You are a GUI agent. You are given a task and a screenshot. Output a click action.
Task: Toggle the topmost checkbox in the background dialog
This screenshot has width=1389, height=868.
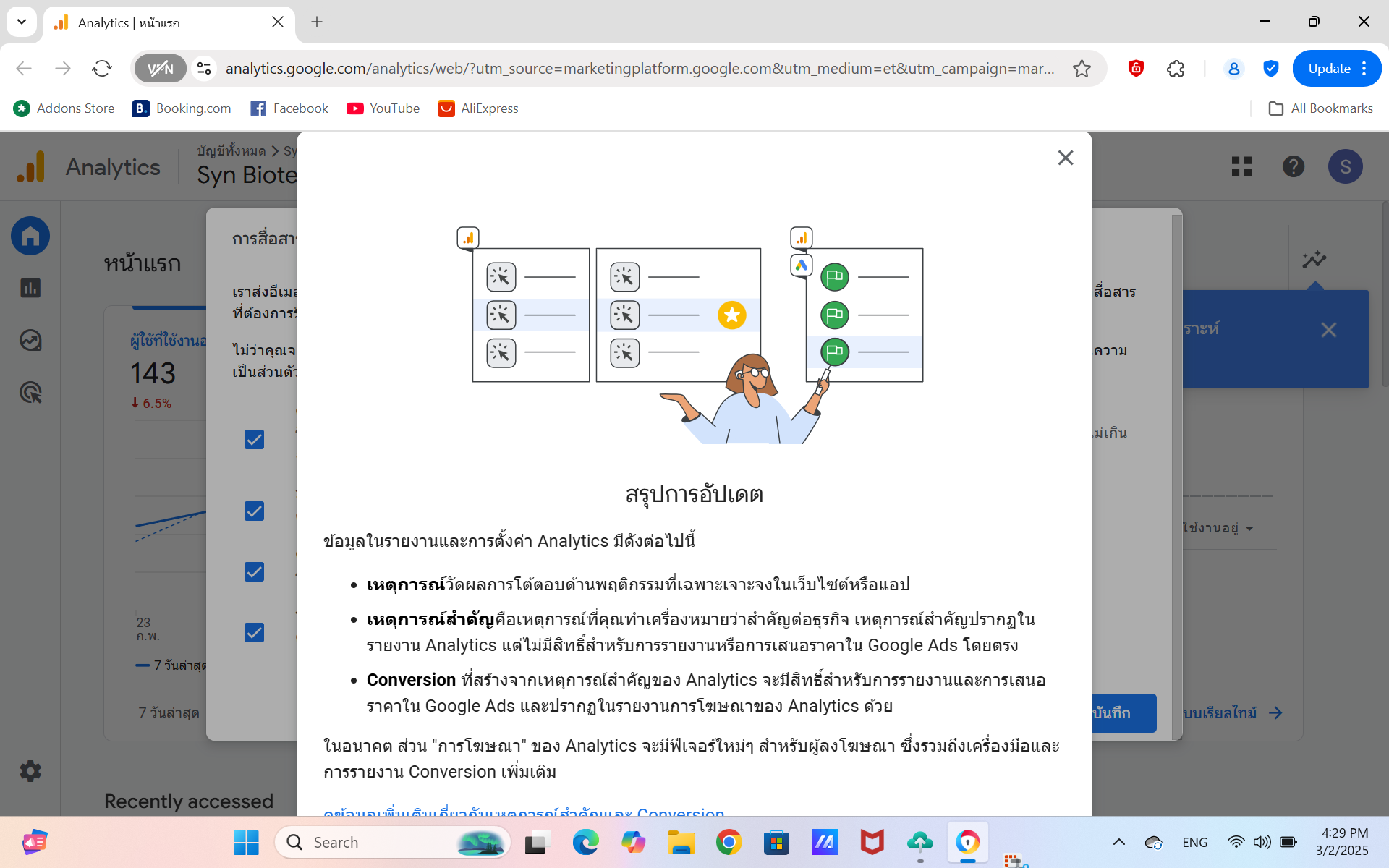254,440
